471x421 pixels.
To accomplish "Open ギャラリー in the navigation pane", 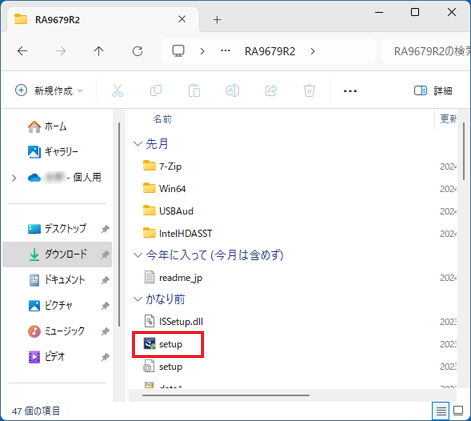I will tap(53, 152).
